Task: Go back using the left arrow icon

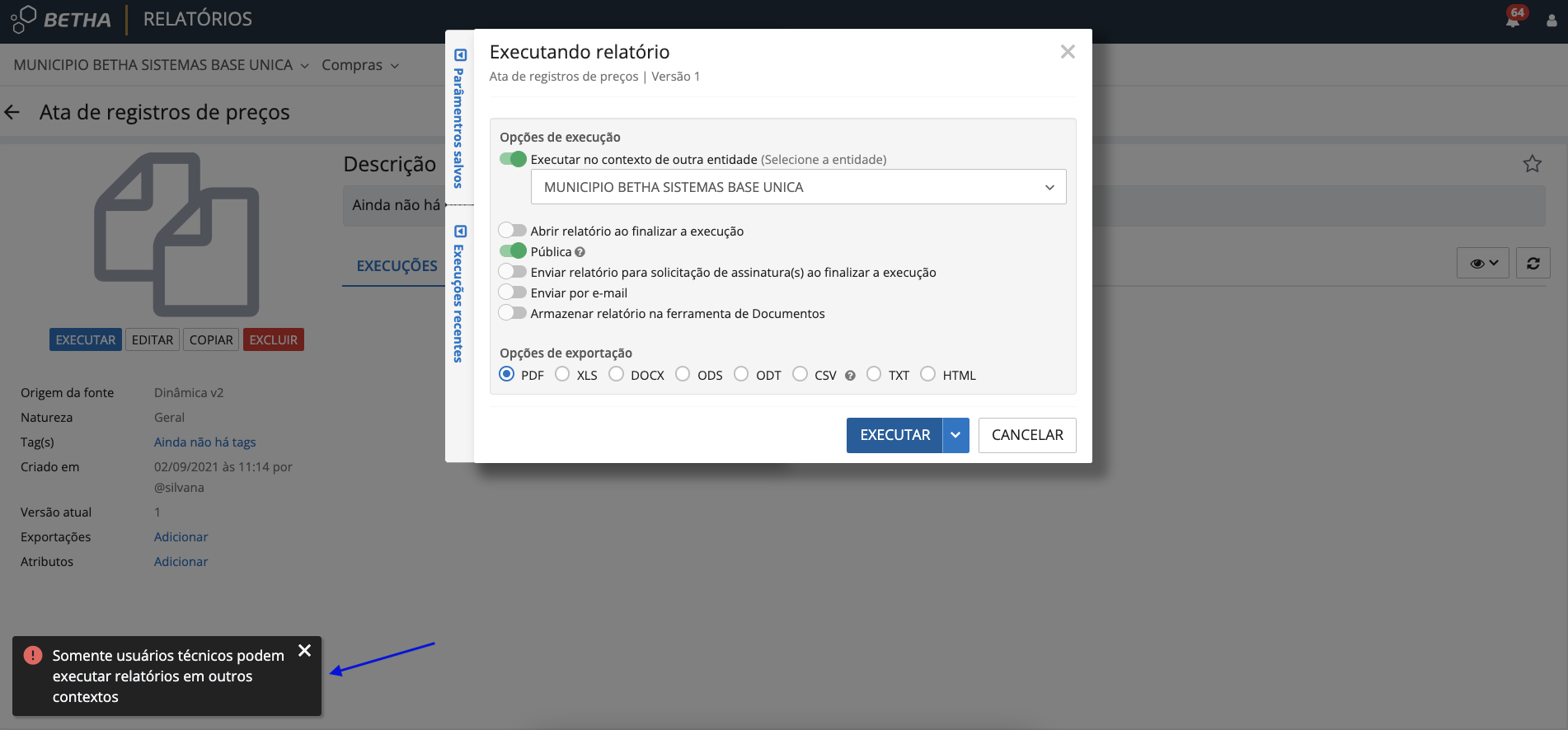Action: (x=12, y=112)
